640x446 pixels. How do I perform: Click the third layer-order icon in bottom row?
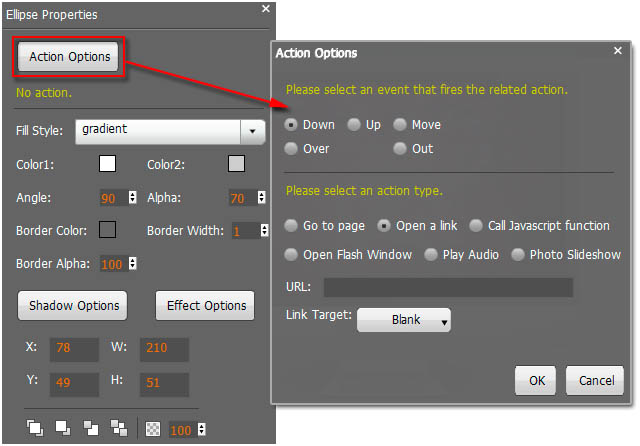[91, 428]
